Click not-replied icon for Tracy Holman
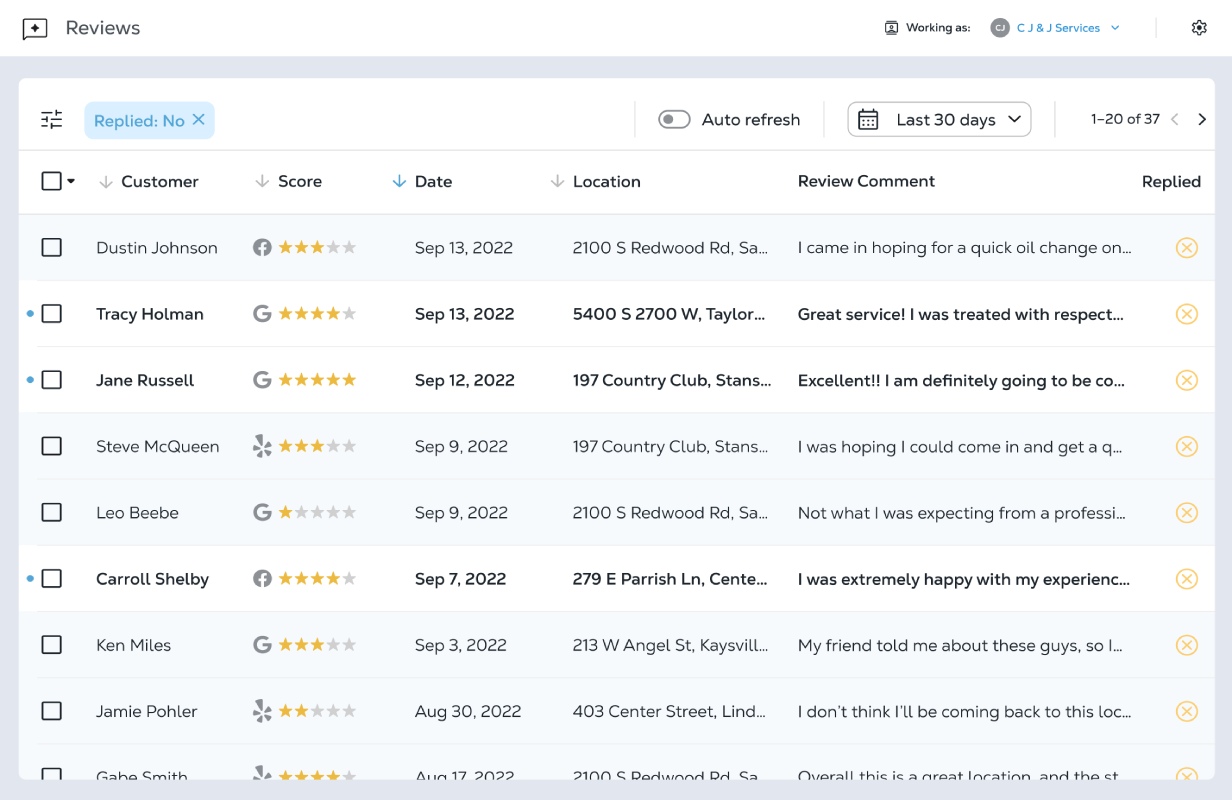 click(1187, 314)
